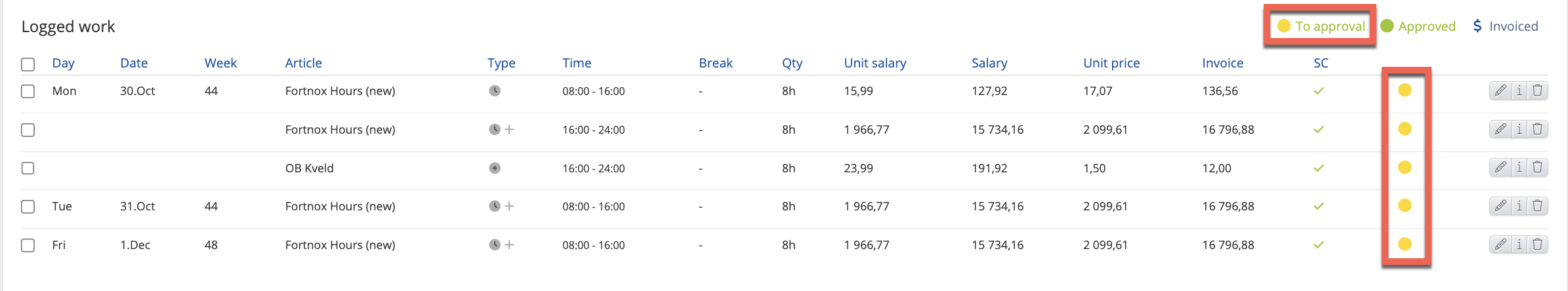
Task: Sort the table by Date column
Action: tap(134, 63)
